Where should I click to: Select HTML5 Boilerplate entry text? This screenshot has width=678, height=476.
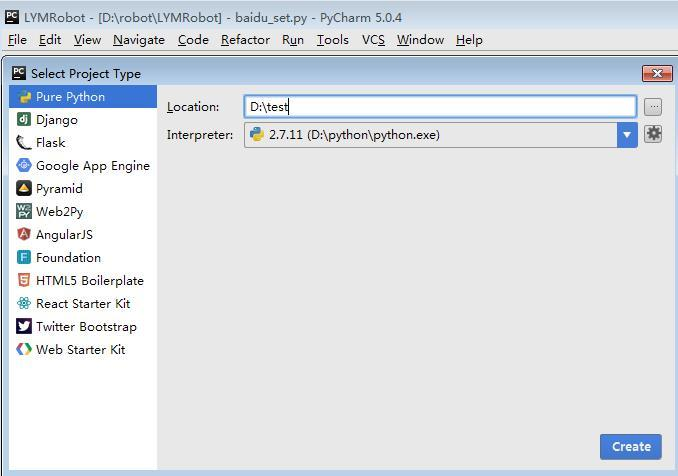[x=90, y=281]
